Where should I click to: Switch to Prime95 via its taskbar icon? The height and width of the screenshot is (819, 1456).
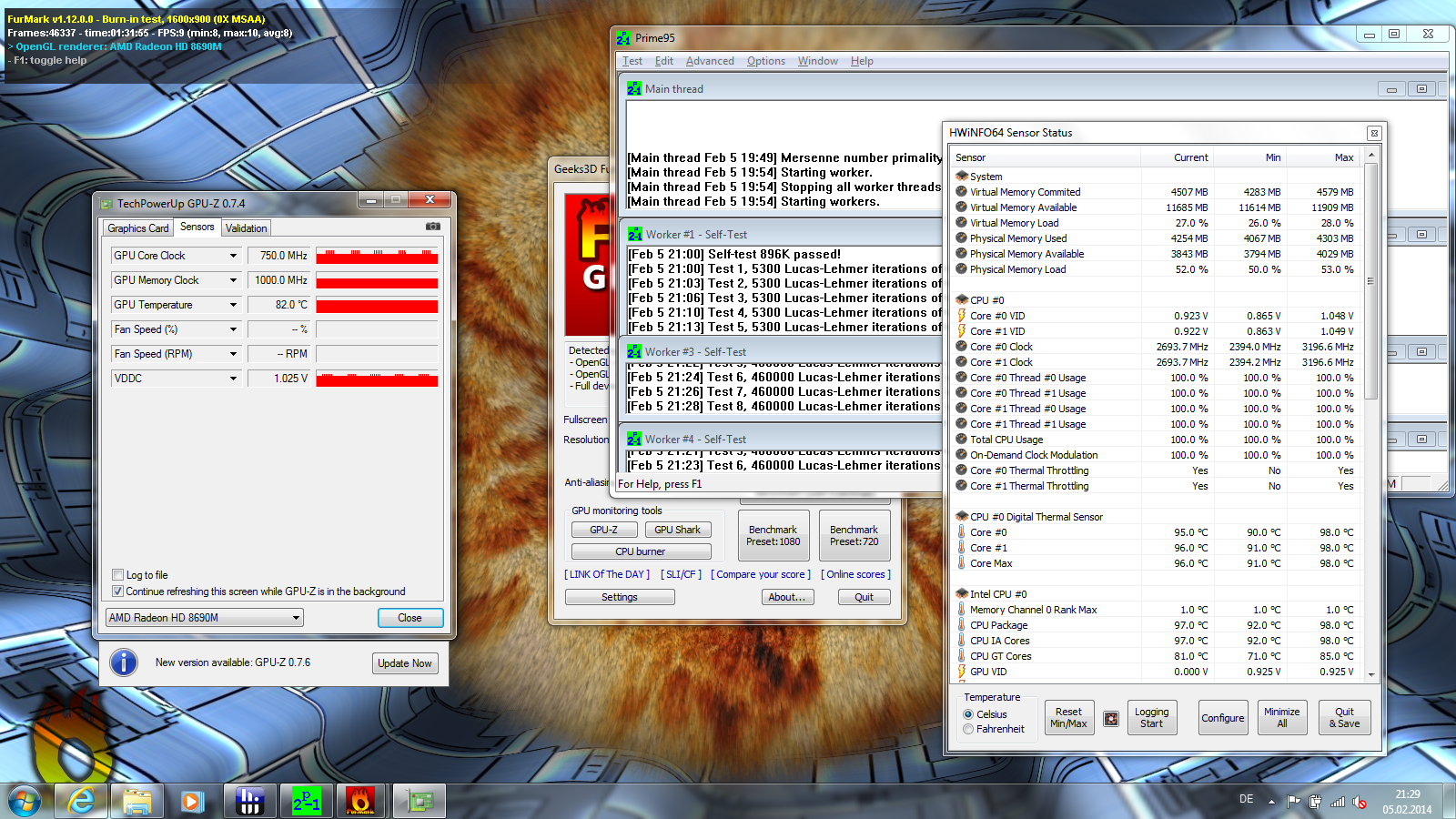tap(306, 802)
